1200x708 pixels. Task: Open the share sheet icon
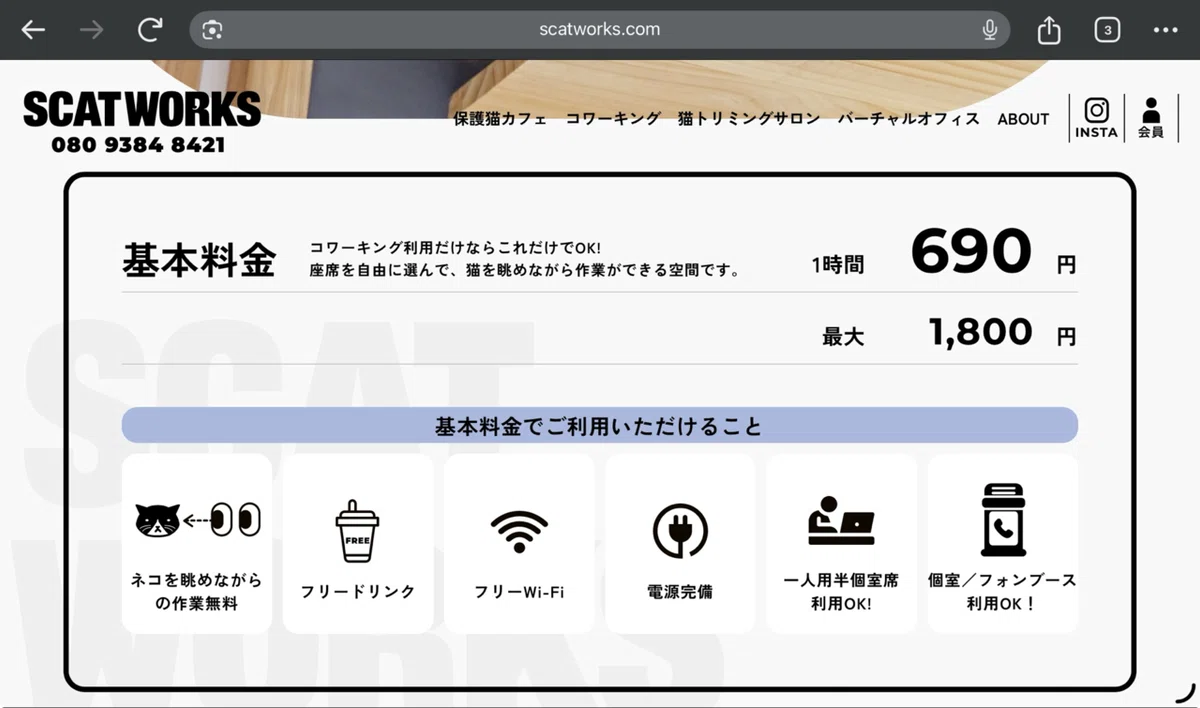[x=1049, y=30]
